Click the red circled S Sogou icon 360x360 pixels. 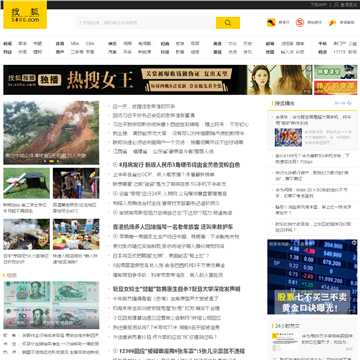pos(300,23)
